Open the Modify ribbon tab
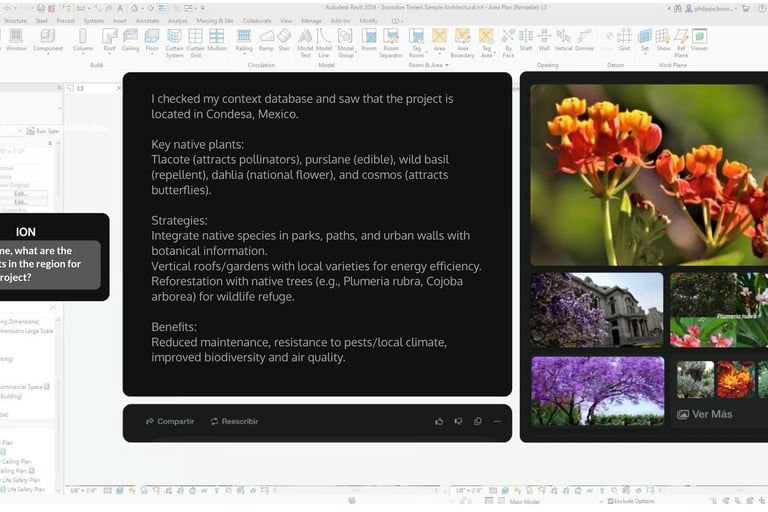This screenshot has height=512, width=768. (369, 21)
